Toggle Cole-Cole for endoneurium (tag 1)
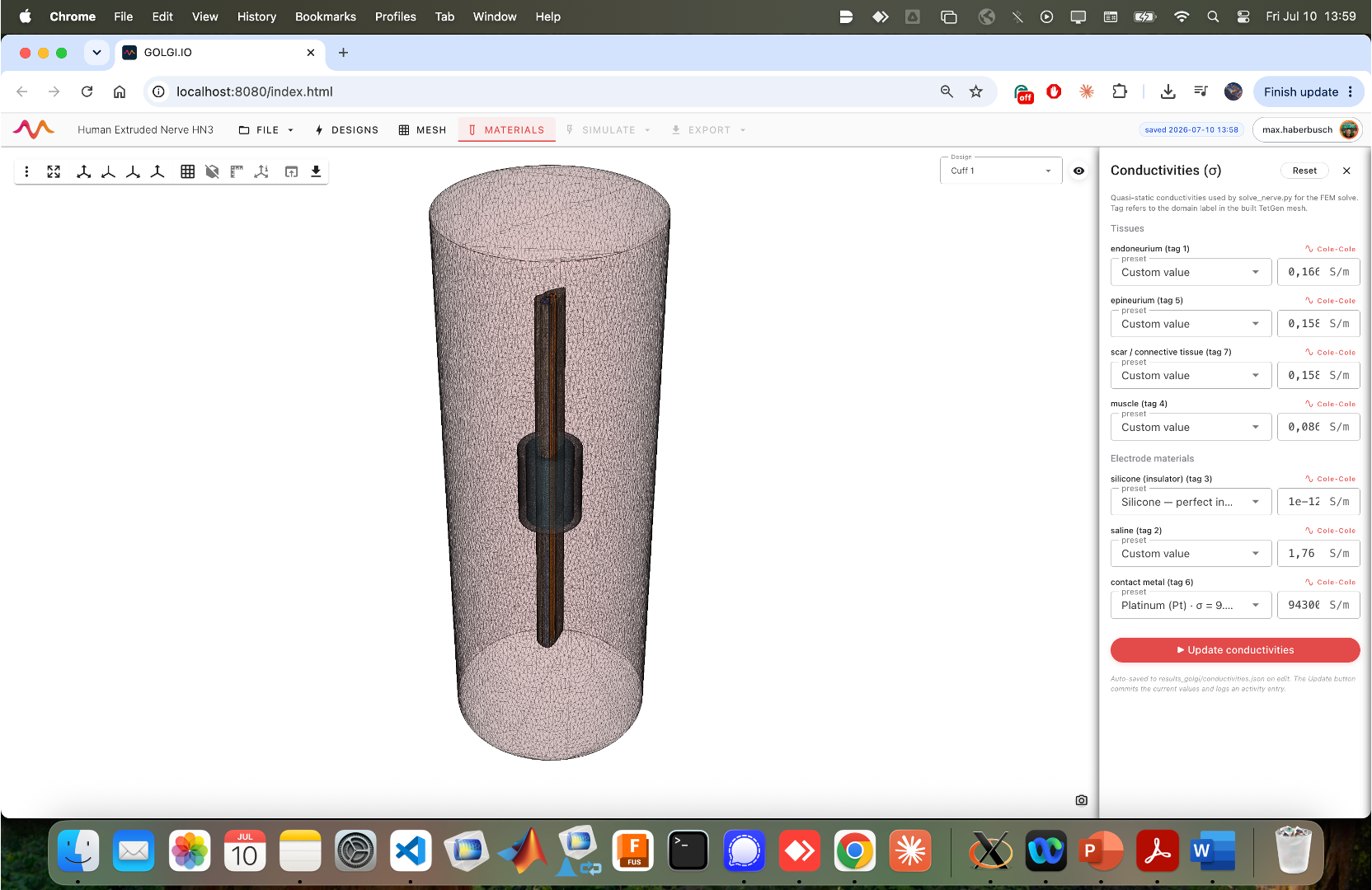The image size is (1372, 890). click(1330, 249)
